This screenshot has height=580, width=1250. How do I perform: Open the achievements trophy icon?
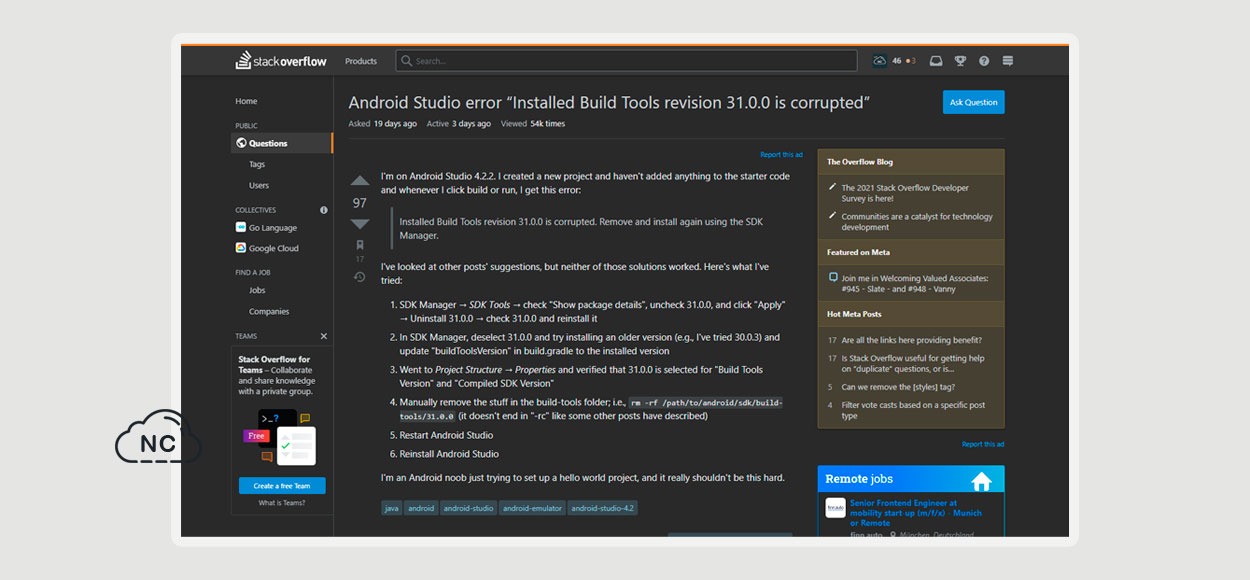[x=960, y=61]
